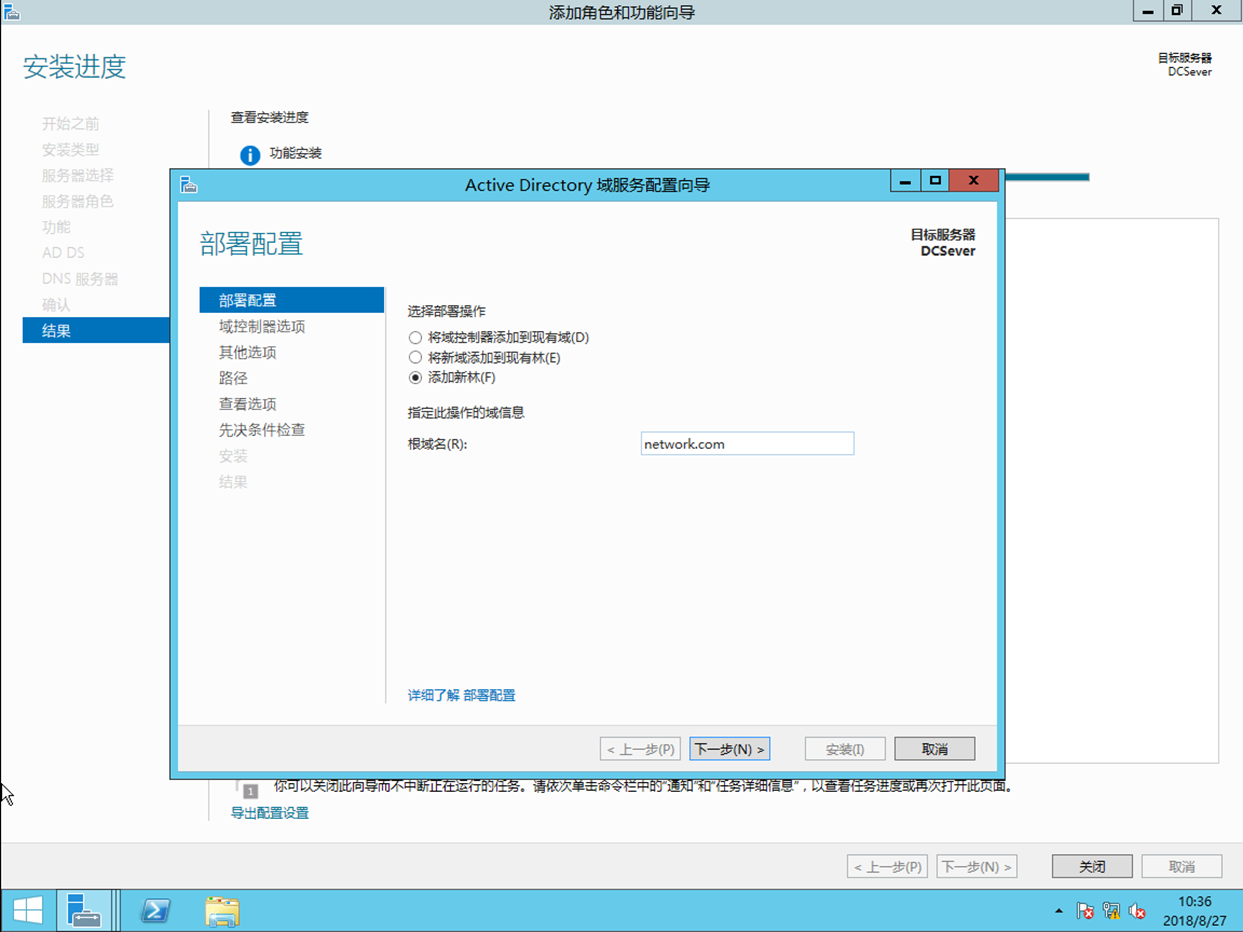1243x932 pixels.
Task: Click the Windows Start button
Action: (x=28, y=910)
